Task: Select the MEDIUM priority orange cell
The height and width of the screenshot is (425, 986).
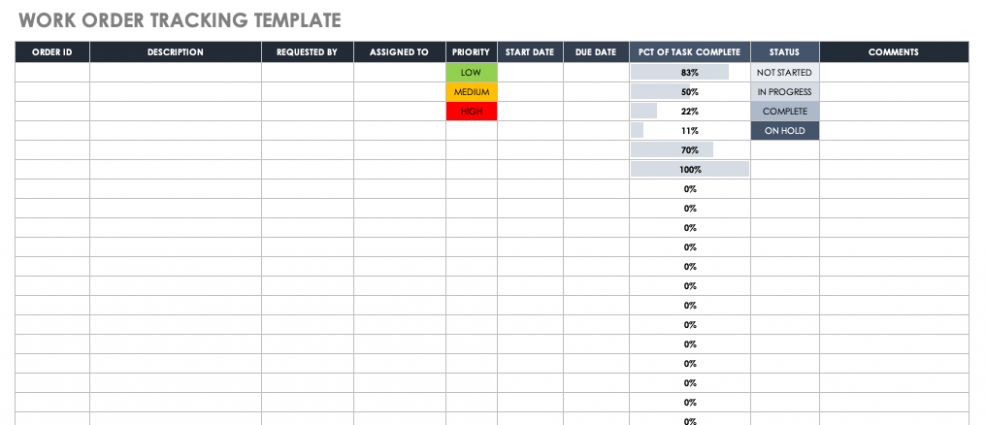Action: 471,92
